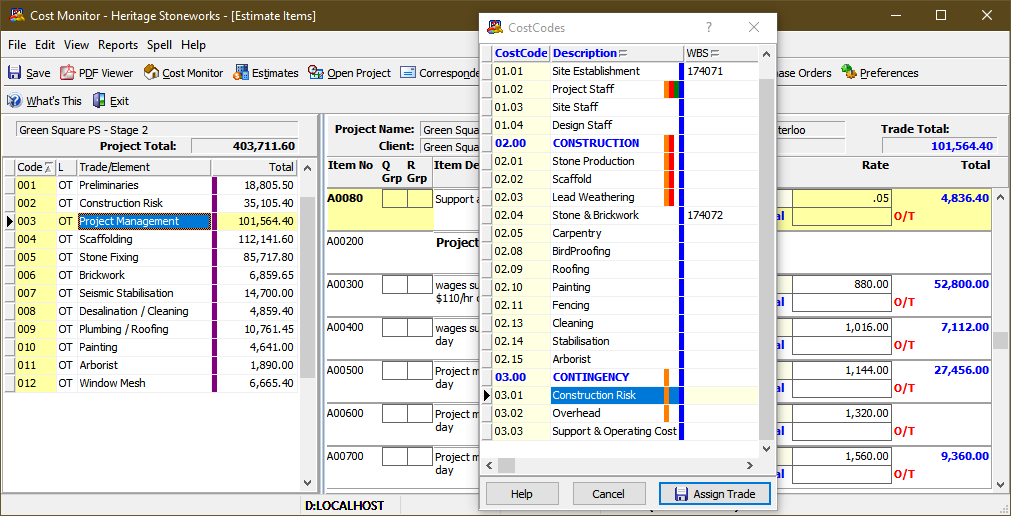Click the rate field showing 880.00
Viewport: 1011px width, 516px height.
[x=843, y=284]
